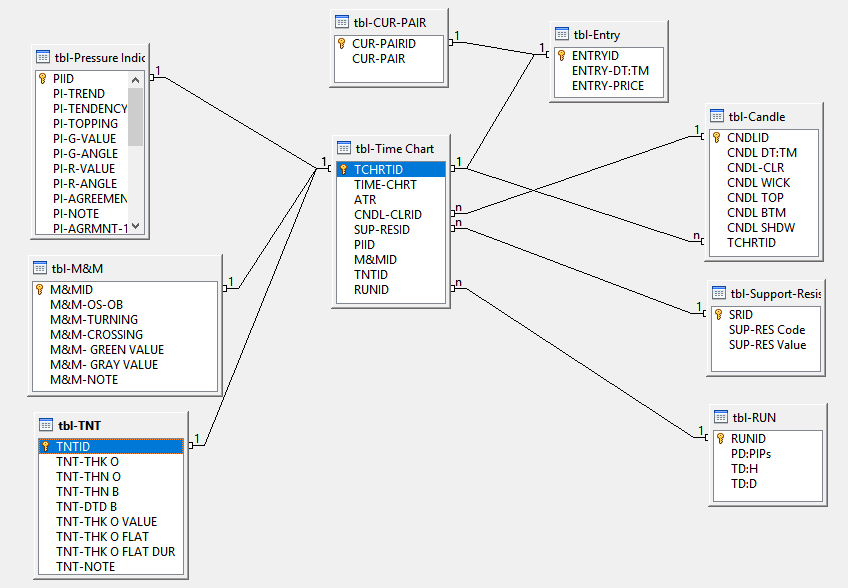Click the key icon beside RUNID
848x588 pixels.
[x=718, y=438]
